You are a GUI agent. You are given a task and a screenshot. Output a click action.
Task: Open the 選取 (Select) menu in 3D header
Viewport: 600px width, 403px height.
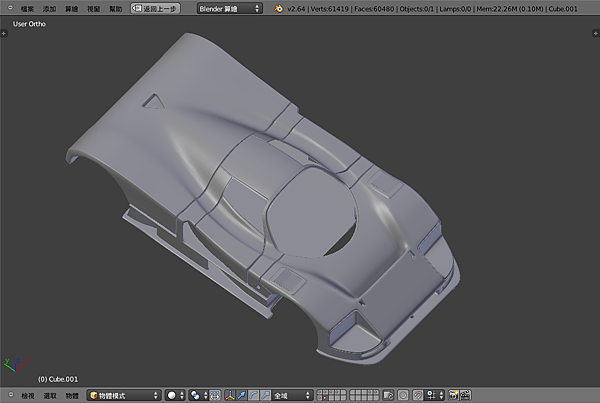pos(50,395)
